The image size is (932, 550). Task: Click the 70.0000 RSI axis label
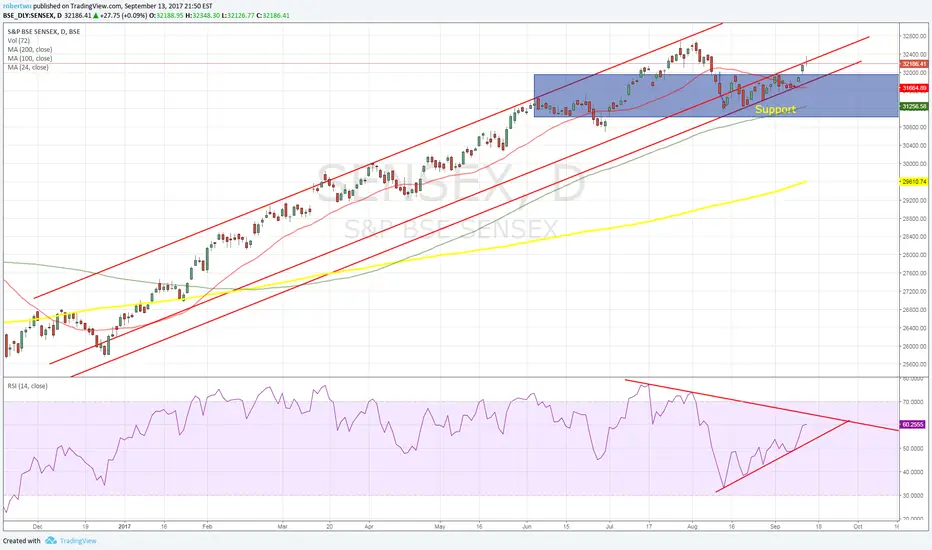coord(913,402)
